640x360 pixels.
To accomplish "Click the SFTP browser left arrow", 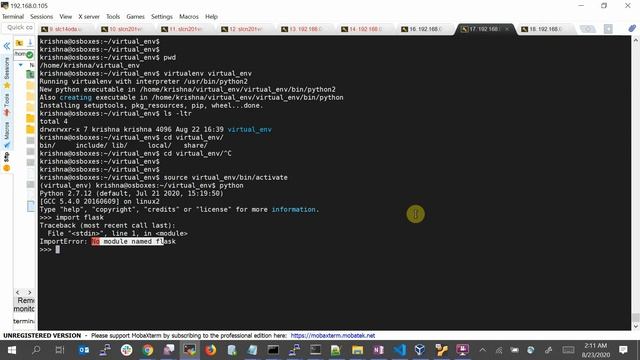I will [18, 292].
